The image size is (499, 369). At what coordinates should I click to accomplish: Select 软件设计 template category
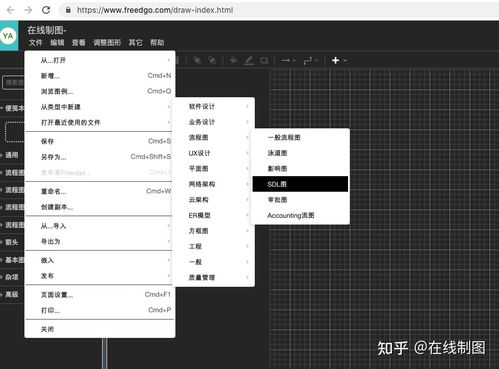[x=214, y=106]
